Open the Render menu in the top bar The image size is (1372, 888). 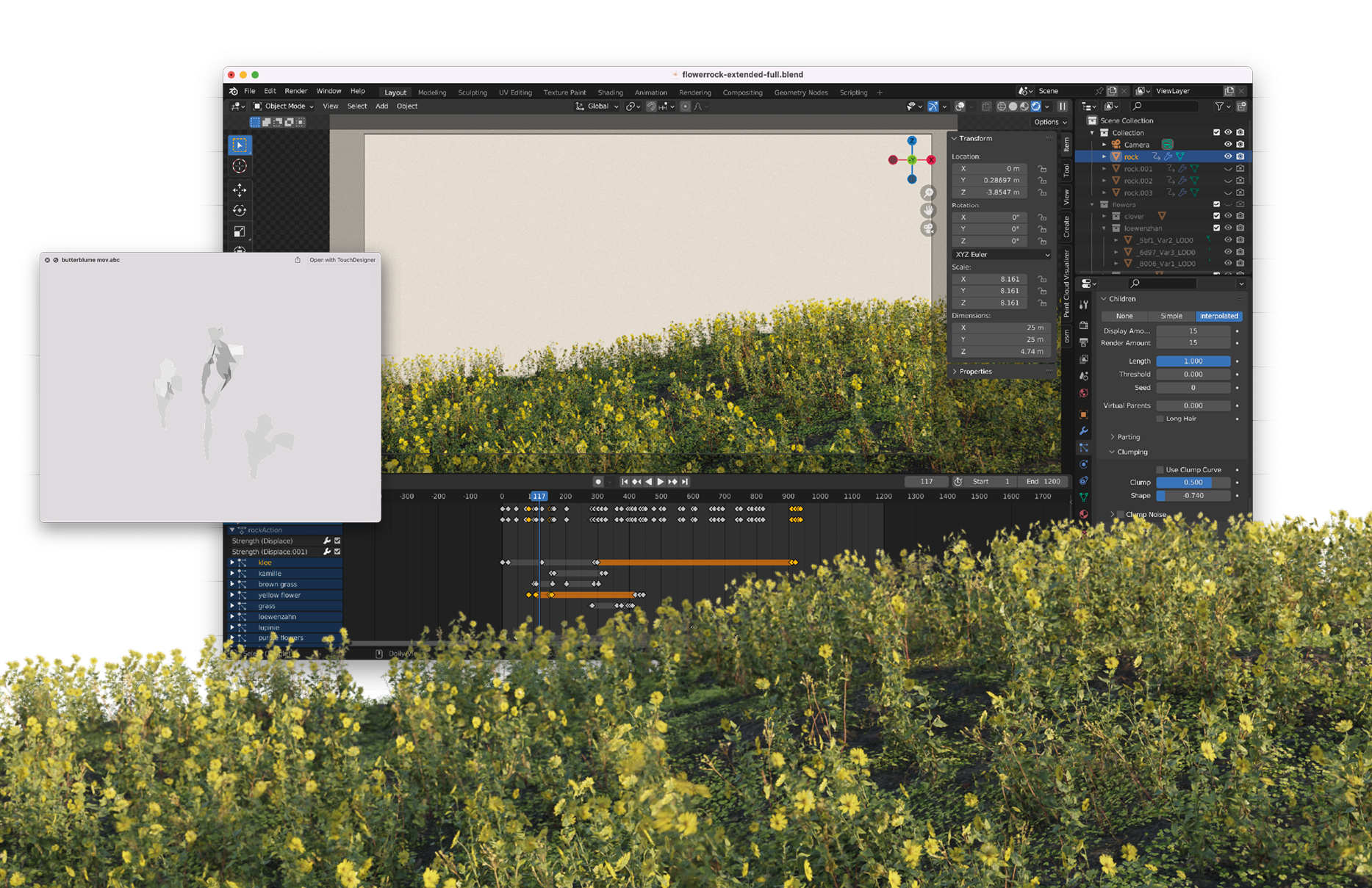(x=296, y=91)
